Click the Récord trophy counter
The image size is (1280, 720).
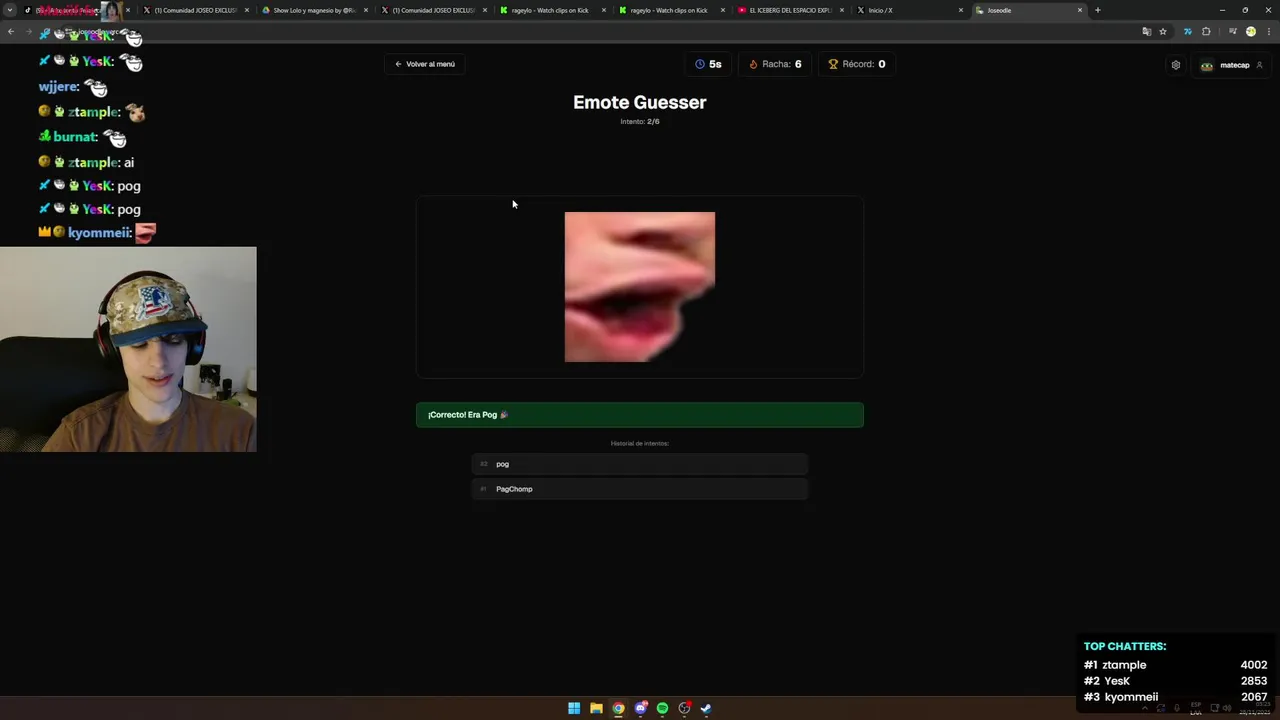857,64
